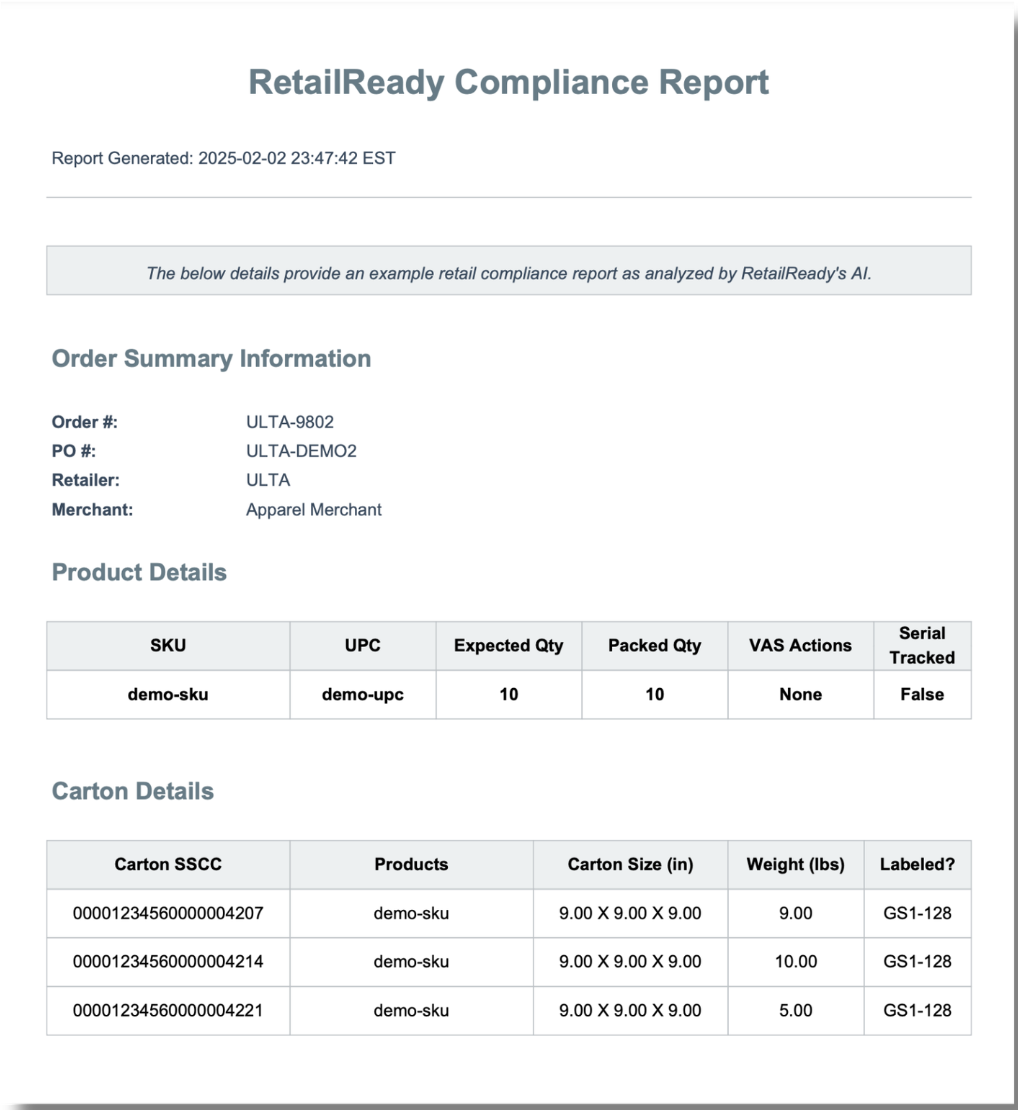
Task: Click the 10.00 weight cell
Action: (x=796, y=961)
